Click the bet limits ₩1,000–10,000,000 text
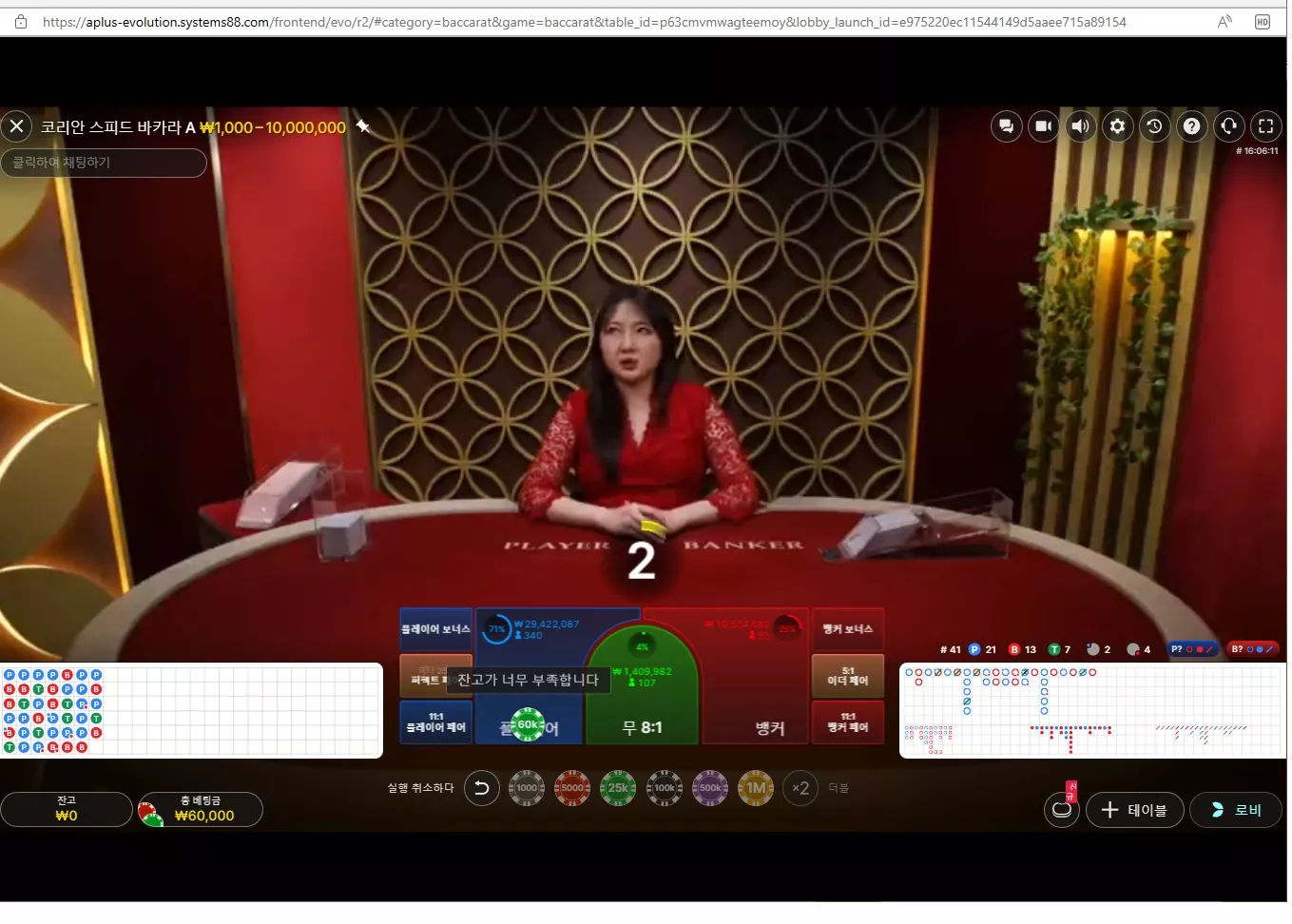Viewport: 1292px width, 924px height. click(x=273, y=127)
